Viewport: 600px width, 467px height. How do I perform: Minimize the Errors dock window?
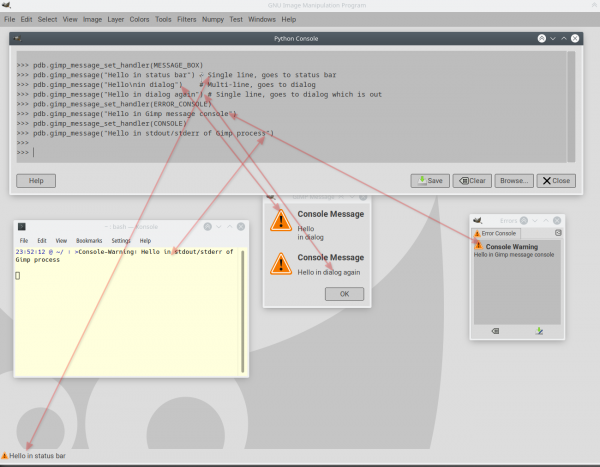[535, 220]
